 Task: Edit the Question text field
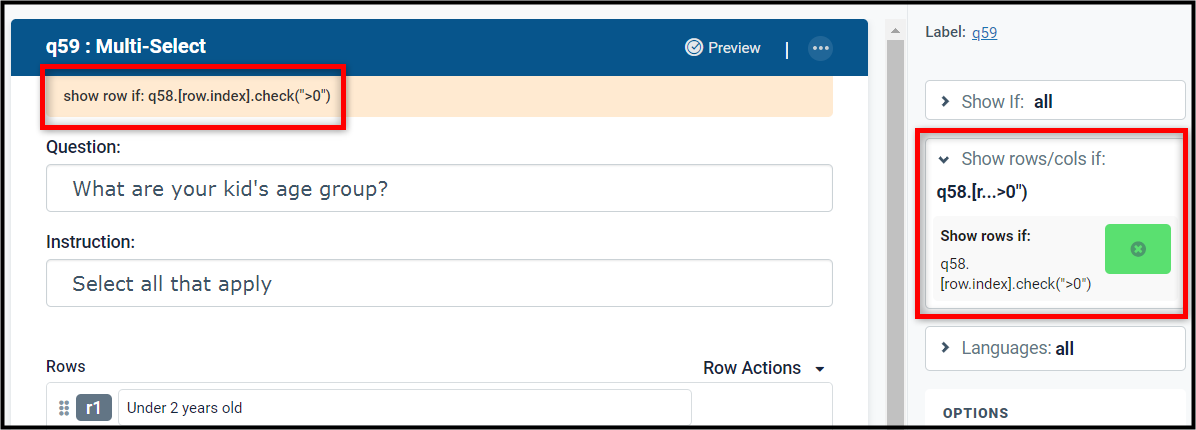(x=439, y=188)
